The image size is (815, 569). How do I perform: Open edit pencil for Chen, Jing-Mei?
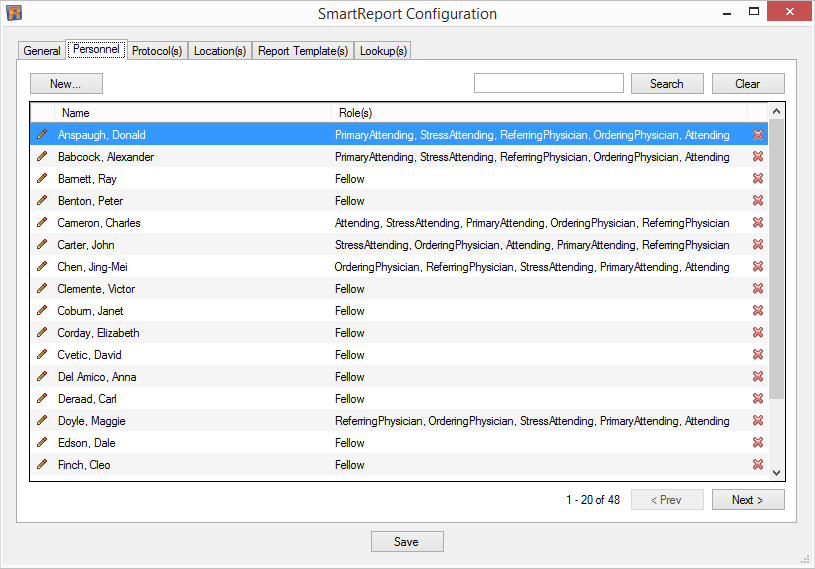pyautogui.click(x=42, y=267)
